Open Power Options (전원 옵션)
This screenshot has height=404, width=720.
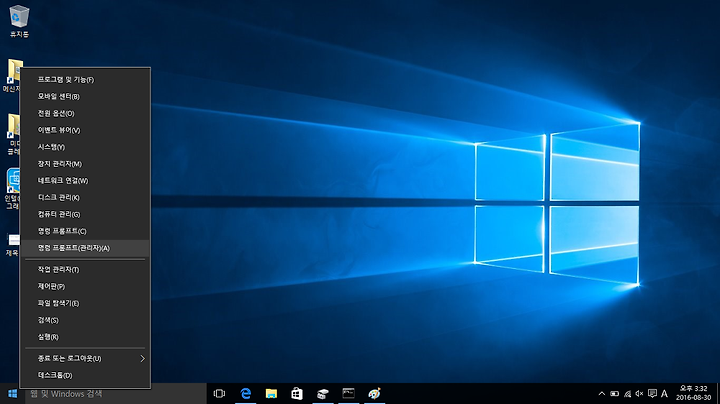(85, 113)
